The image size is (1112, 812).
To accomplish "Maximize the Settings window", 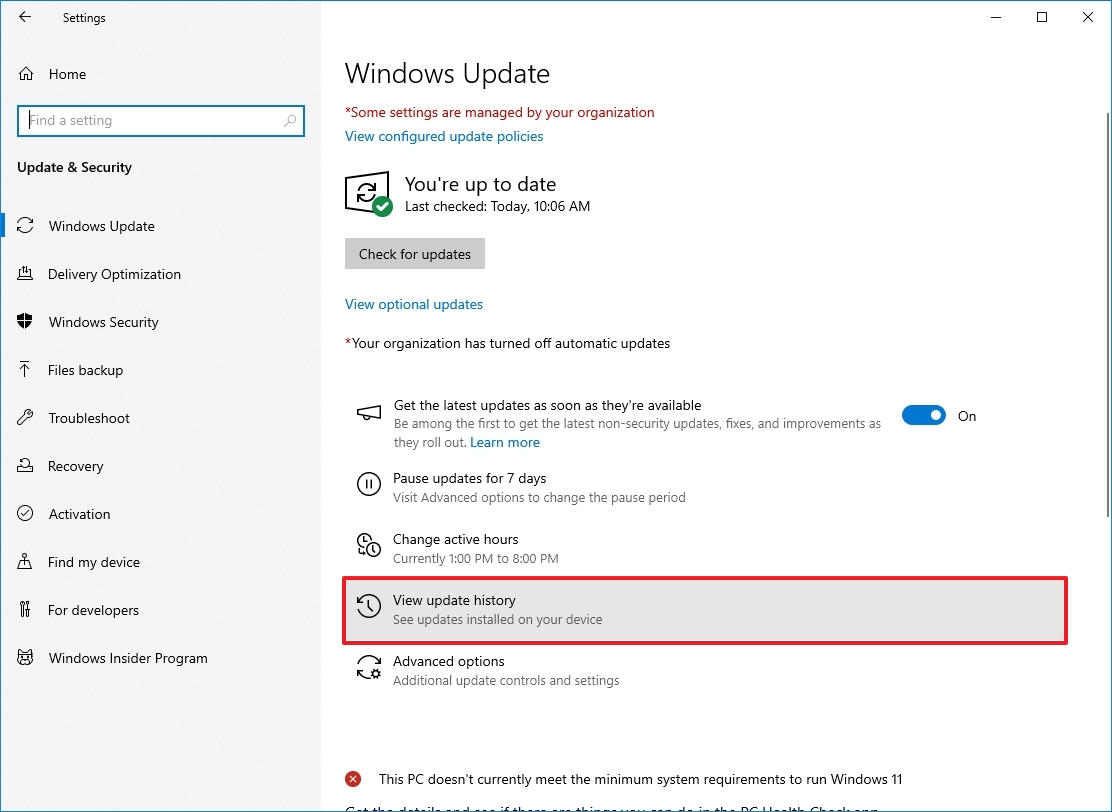I will 1042,17.
